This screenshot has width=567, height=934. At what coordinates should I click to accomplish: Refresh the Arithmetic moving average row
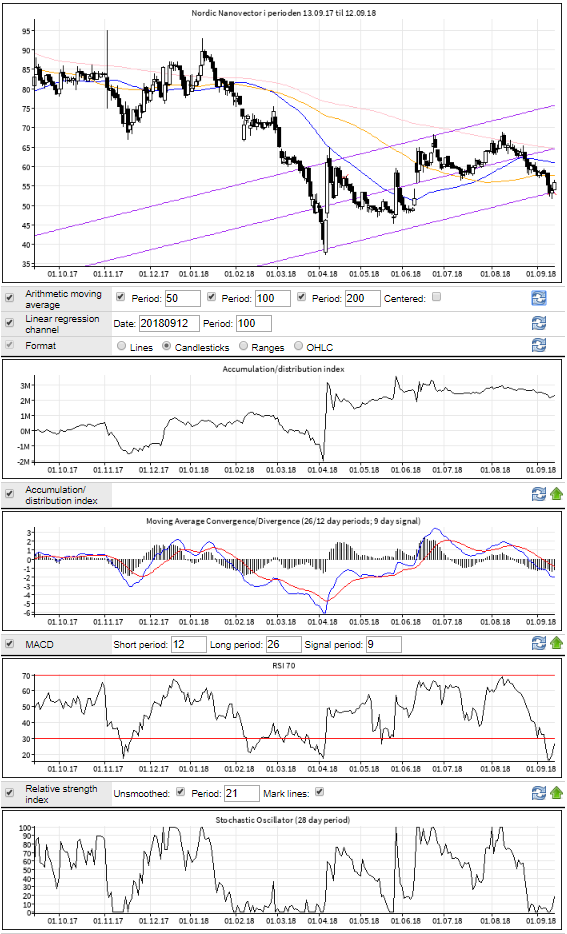click(539, 298)
